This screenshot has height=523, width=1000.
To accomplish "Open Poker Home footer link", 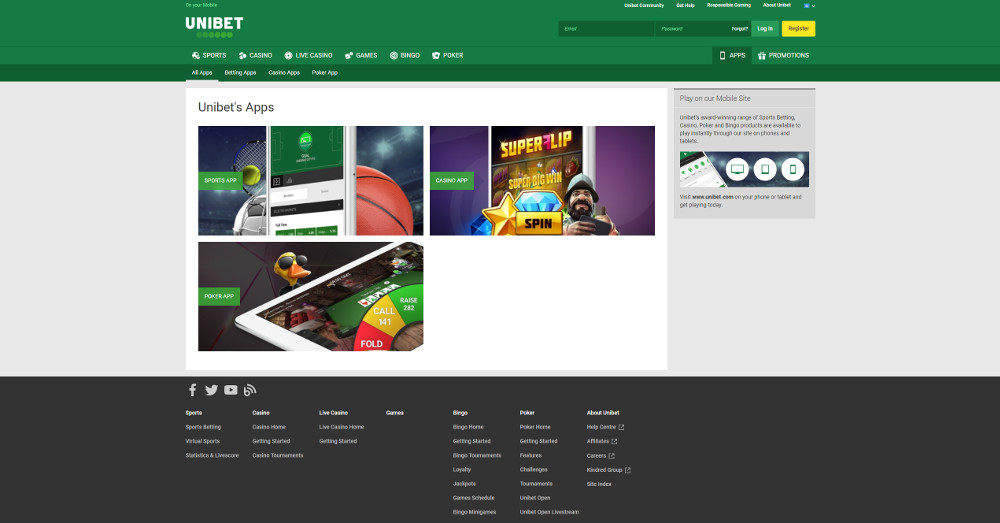I will (x=535, y=427).
